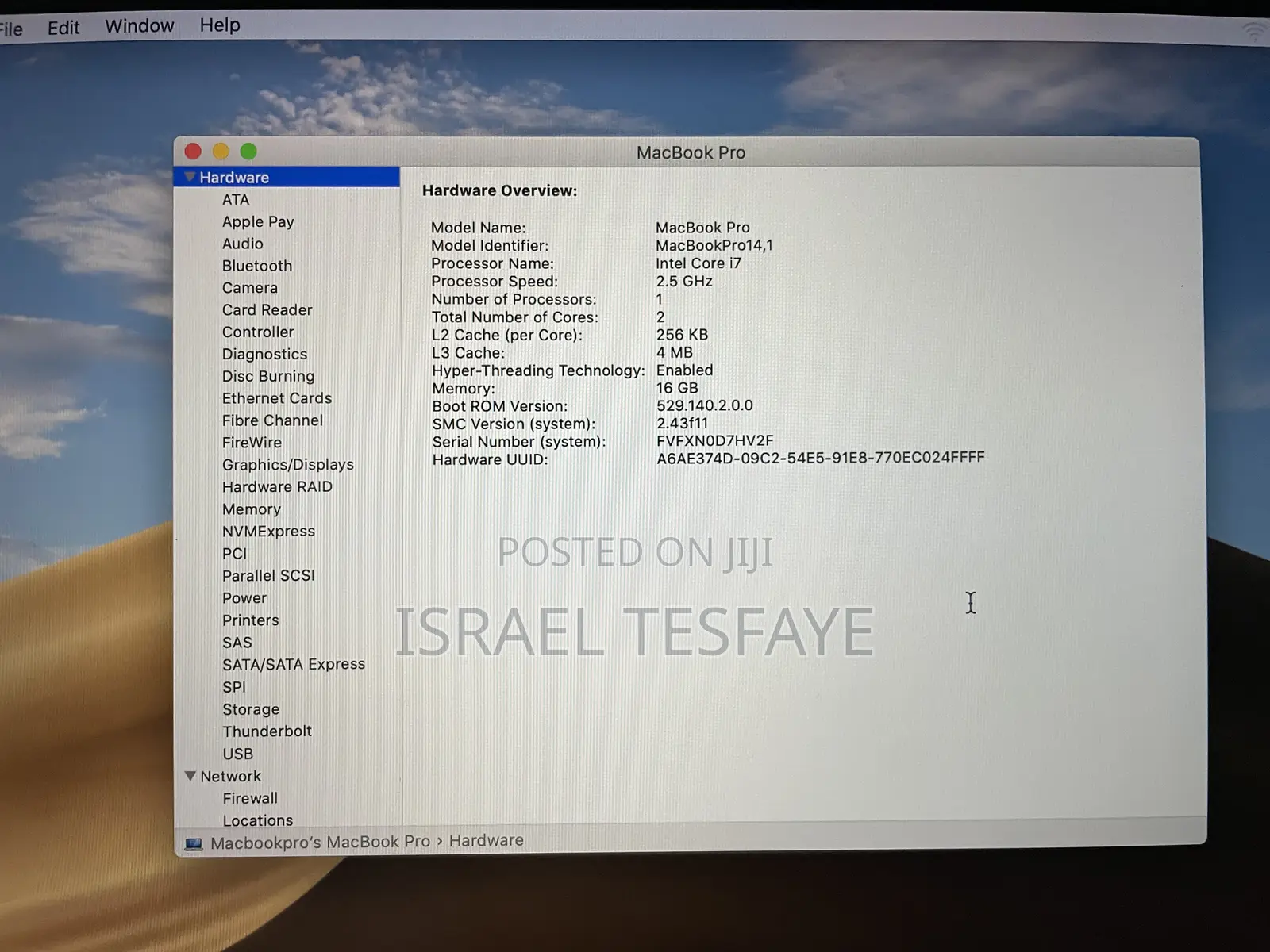The width and height of the screenshot is (1270, 952).
Task: Click the SMC version 2.43f11
Action: tap(682, 424)
